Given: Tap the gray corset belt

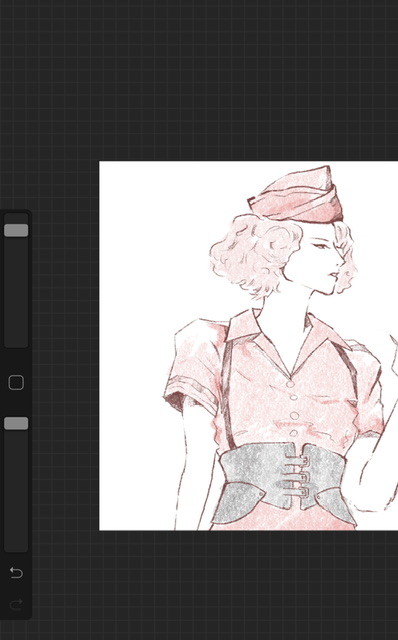Looking at the screenshot, I should click(283, 482).
